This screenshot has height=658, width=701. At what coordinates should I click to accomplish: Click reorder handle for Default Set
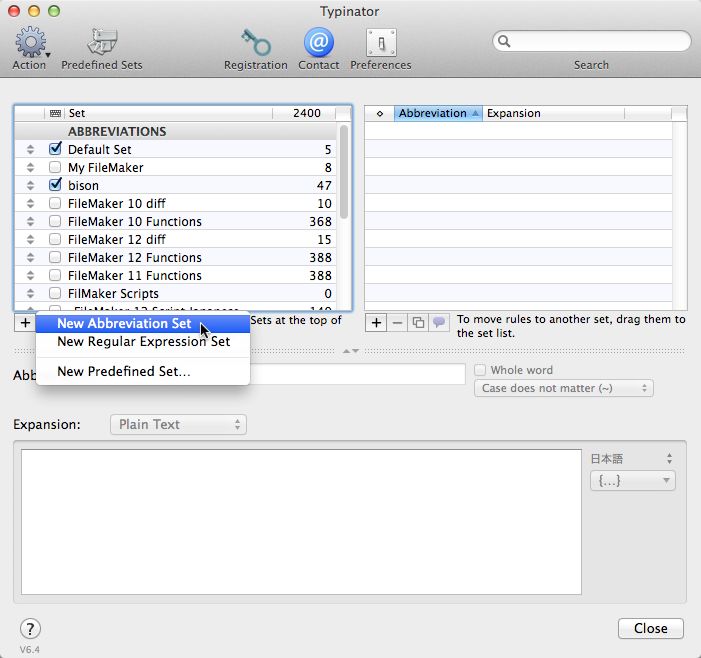[x=30, y=149]
